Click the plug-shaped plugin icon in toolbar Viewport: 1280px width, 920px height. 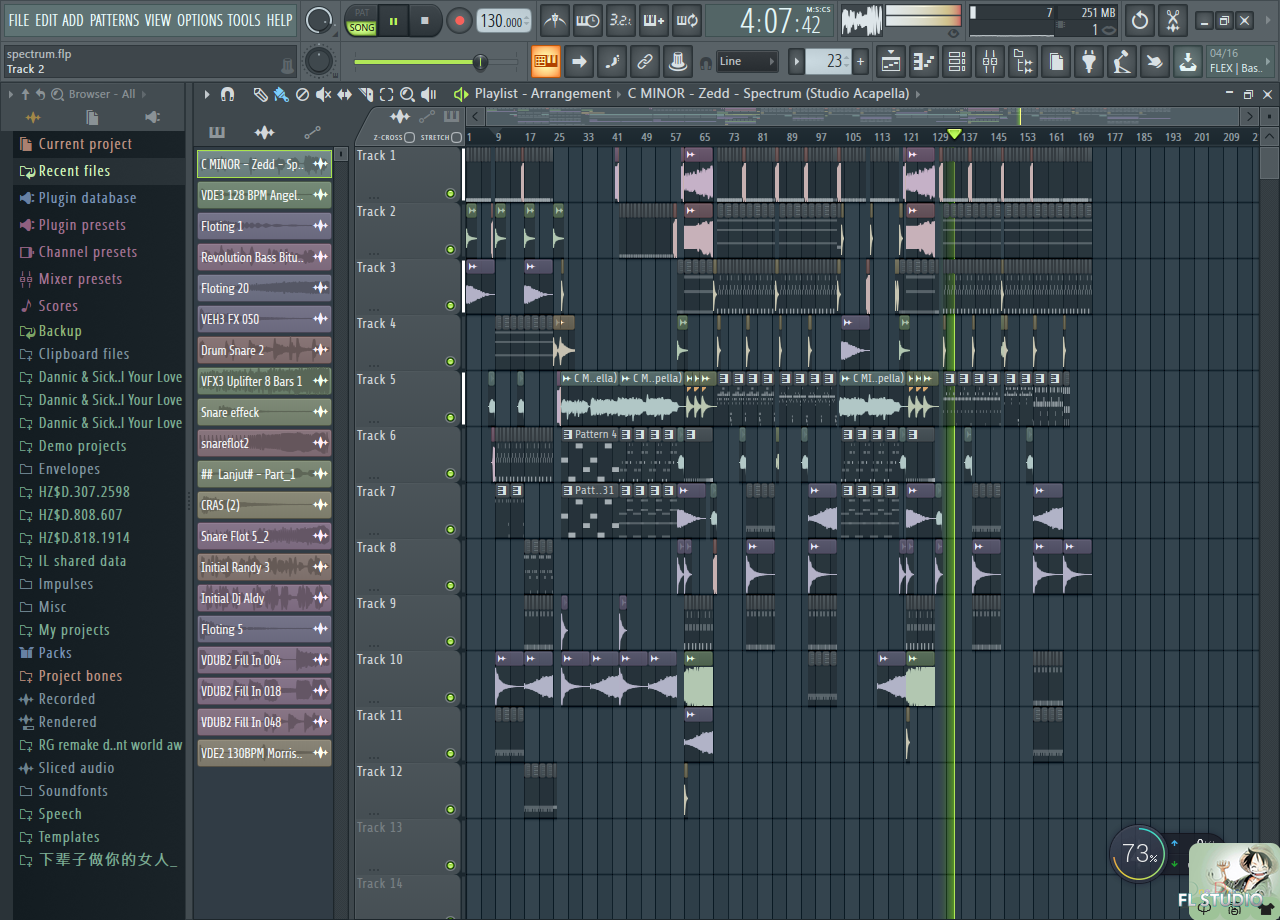1089,61
